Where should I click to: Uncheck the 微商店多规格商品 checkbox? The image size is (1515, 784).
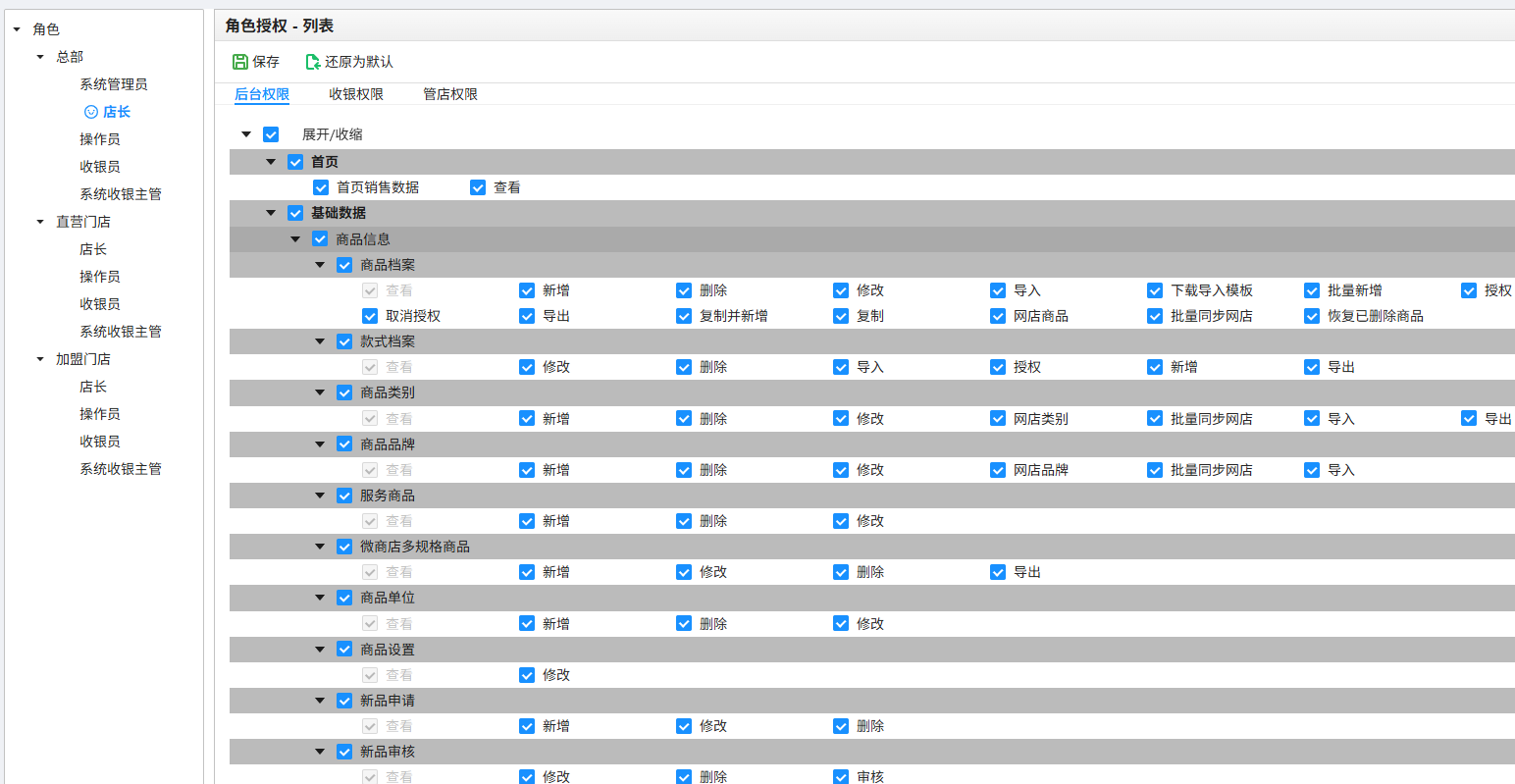coord(344,547)
